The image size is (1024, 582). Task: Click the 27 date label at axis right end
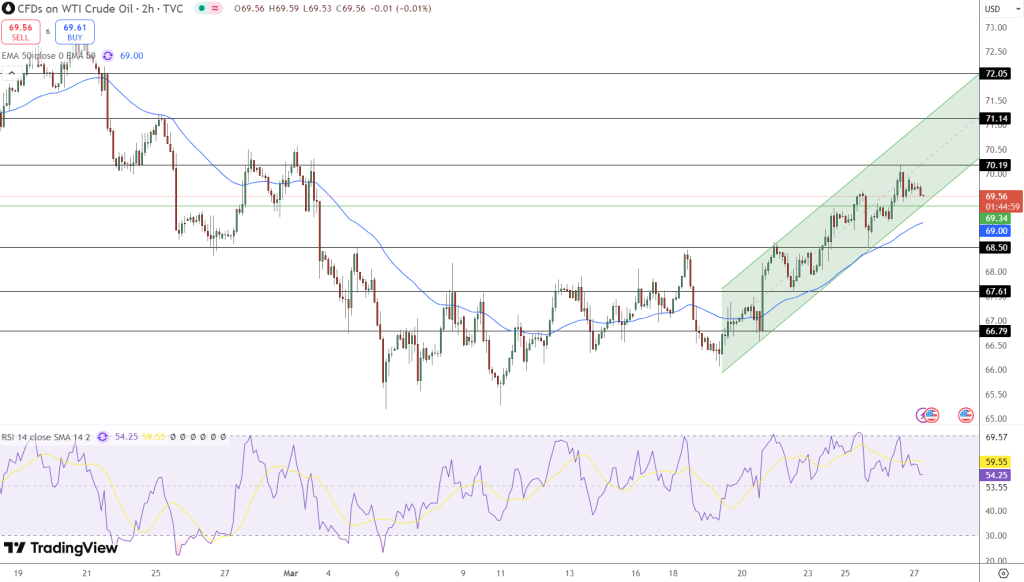[914, 573]
